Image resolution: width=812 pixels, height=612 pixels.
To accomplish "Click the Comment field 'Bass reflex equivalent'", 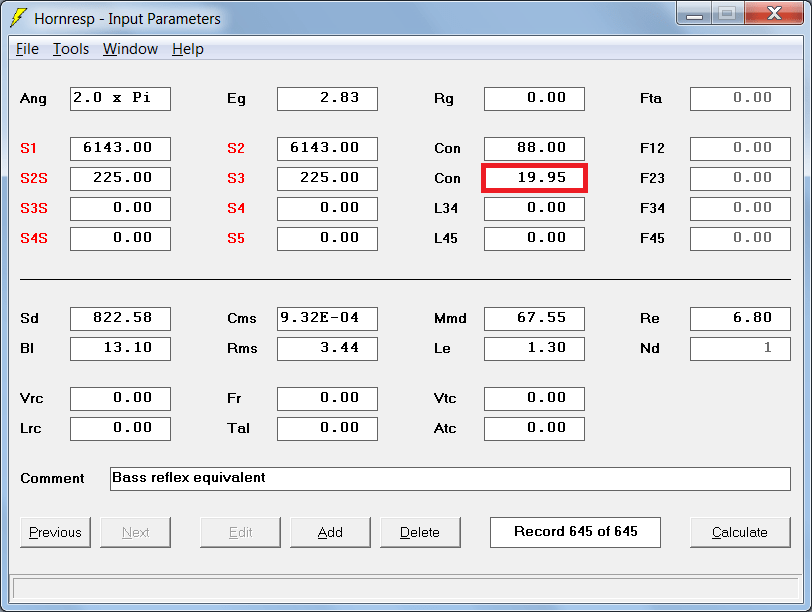I will (451, 479).
